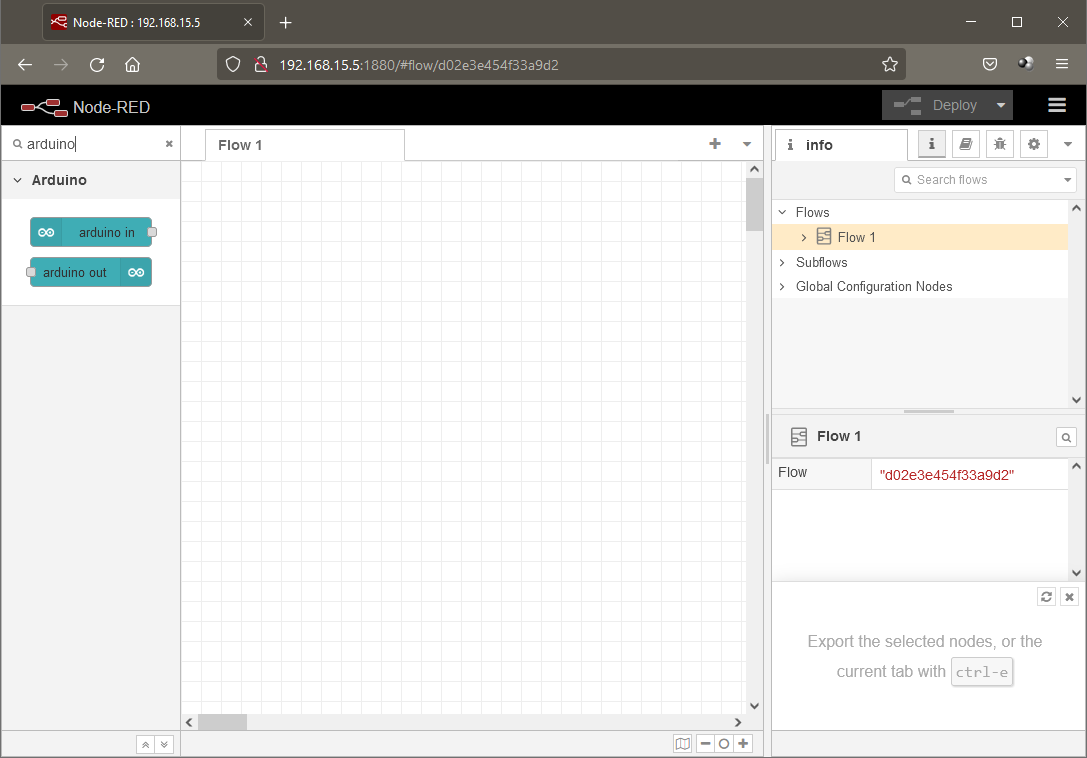Add a new flow with plus icon
Image resolution: width=1087 pixels, height=758 pixels.
[715, 144]
